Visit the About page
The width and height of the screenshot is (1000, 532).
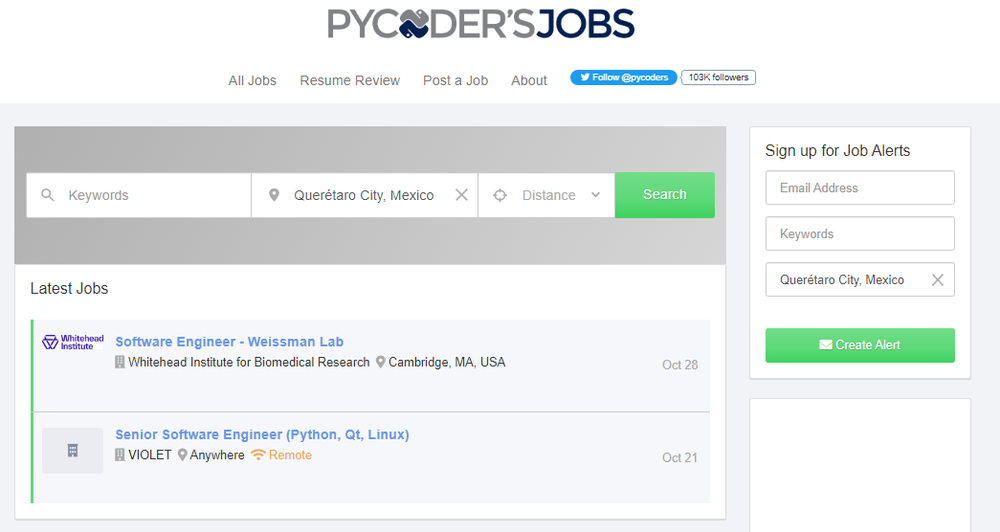[x=529, y=80]
